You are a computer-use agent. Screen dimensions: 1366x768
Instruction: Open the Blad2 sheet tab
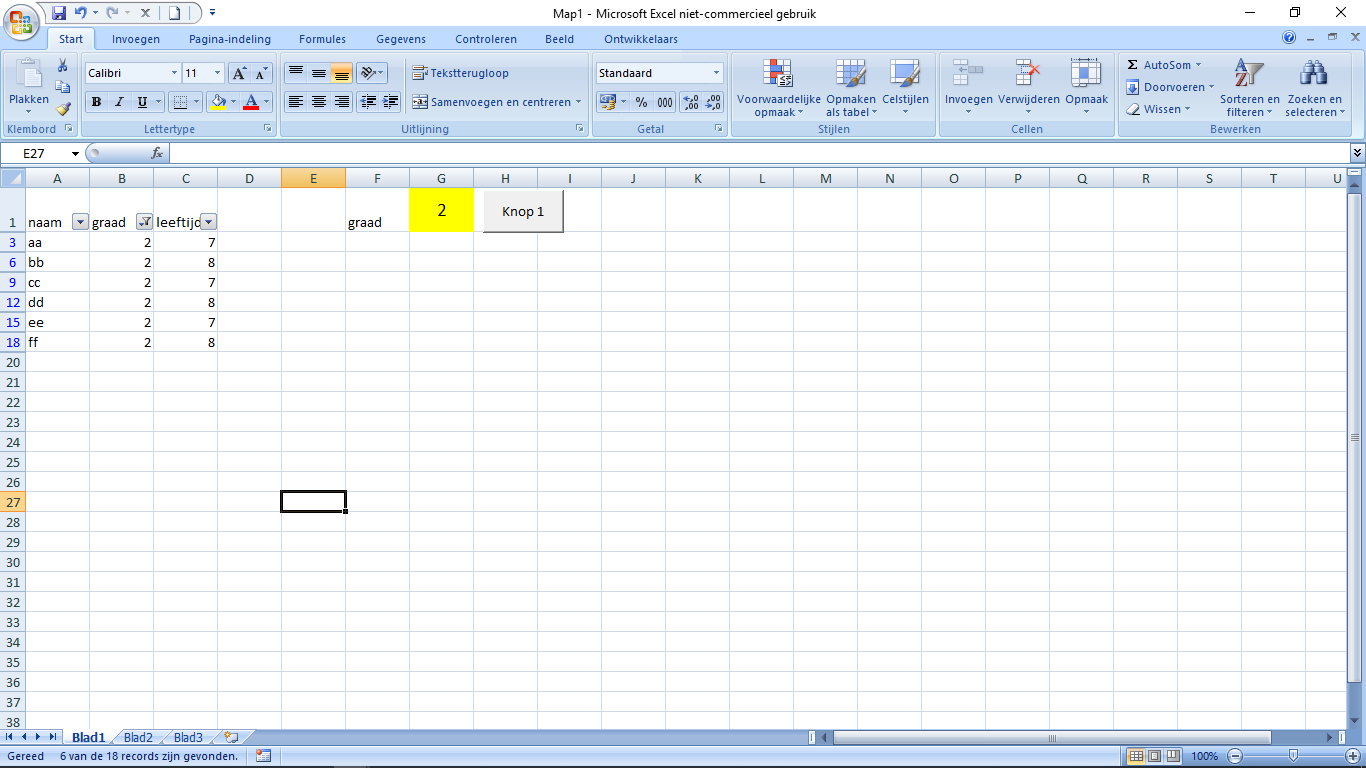(138, 738)
